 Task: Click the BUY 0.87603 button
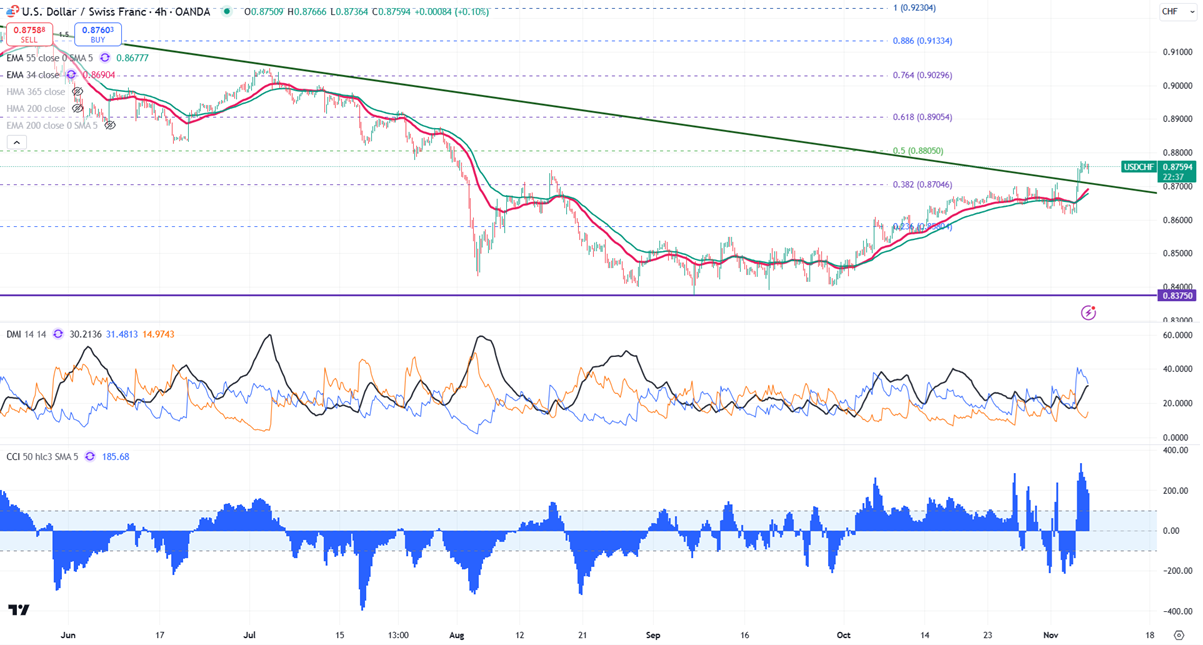click(96, 36)
